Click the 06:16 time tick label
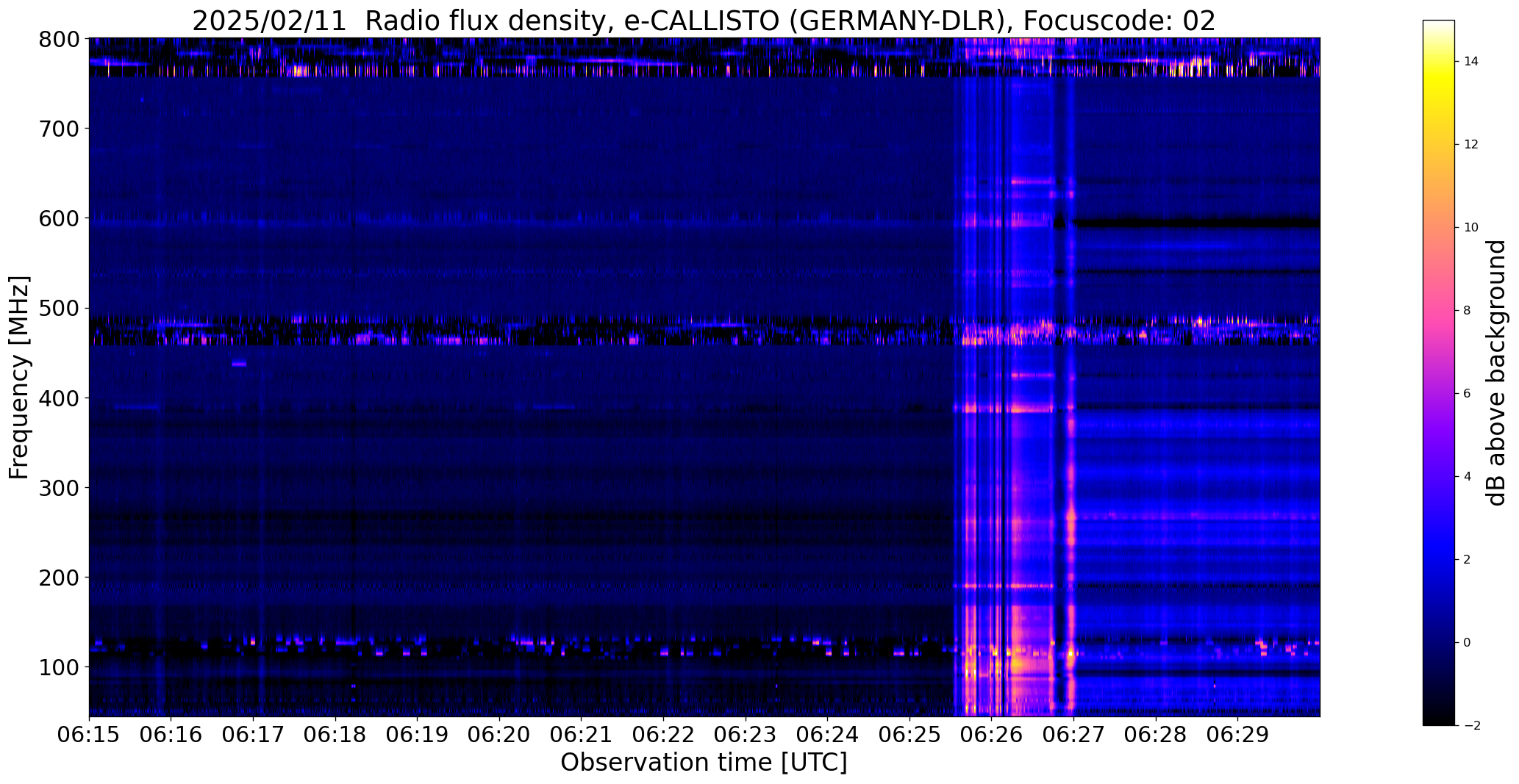Image resolution: width=1519 pixels, height=784 pixels. (x=171, y=735)
